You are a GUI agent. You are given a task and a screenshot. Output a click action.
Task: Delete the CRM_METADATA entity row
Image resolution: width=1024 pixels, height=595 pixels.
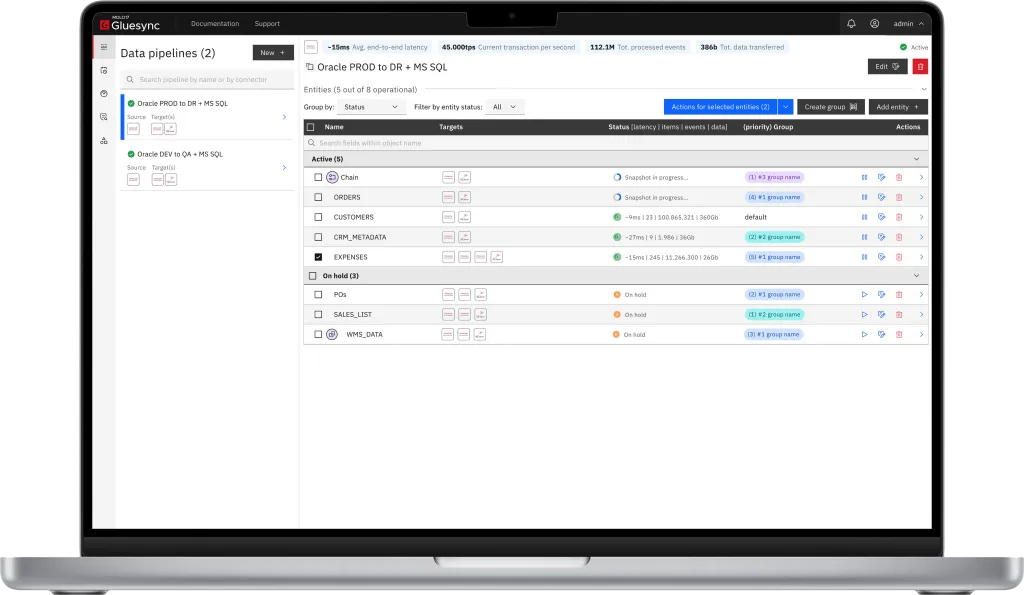898,237
